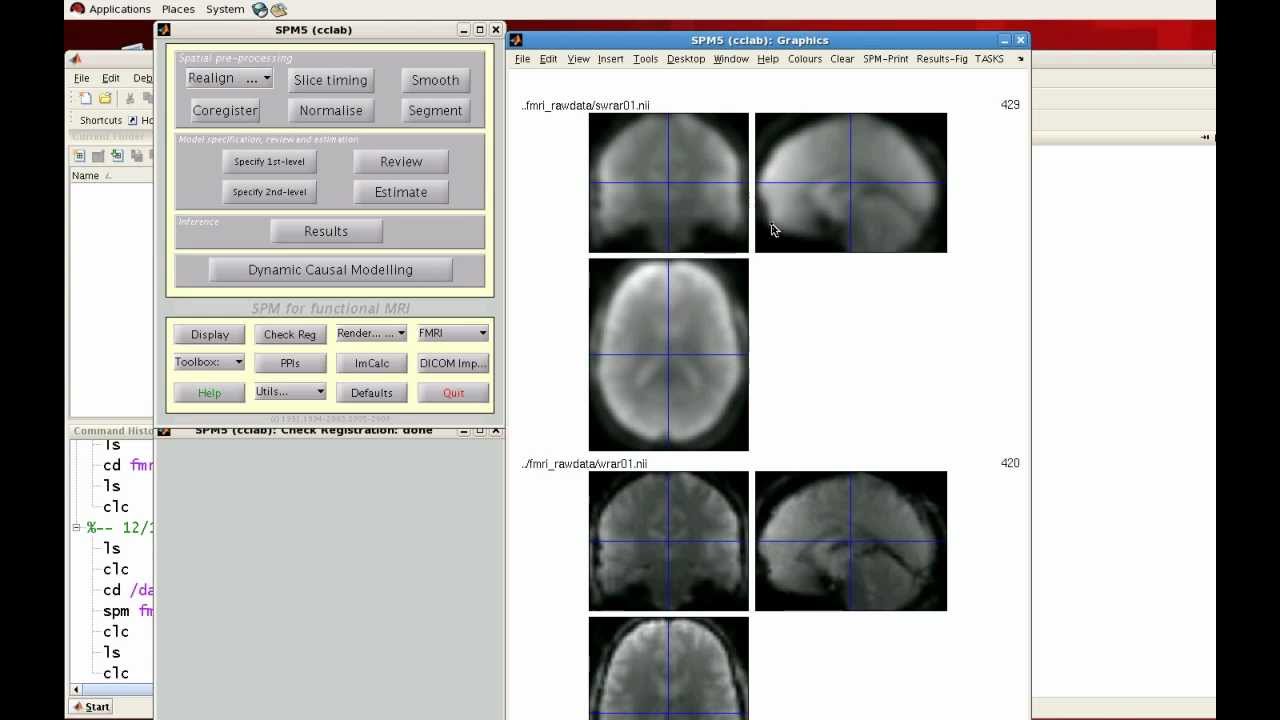The width and height of the screenshot is (1280, 720).
Task: Click Clear in Graphics menu bar
Action: pos(842,59)
